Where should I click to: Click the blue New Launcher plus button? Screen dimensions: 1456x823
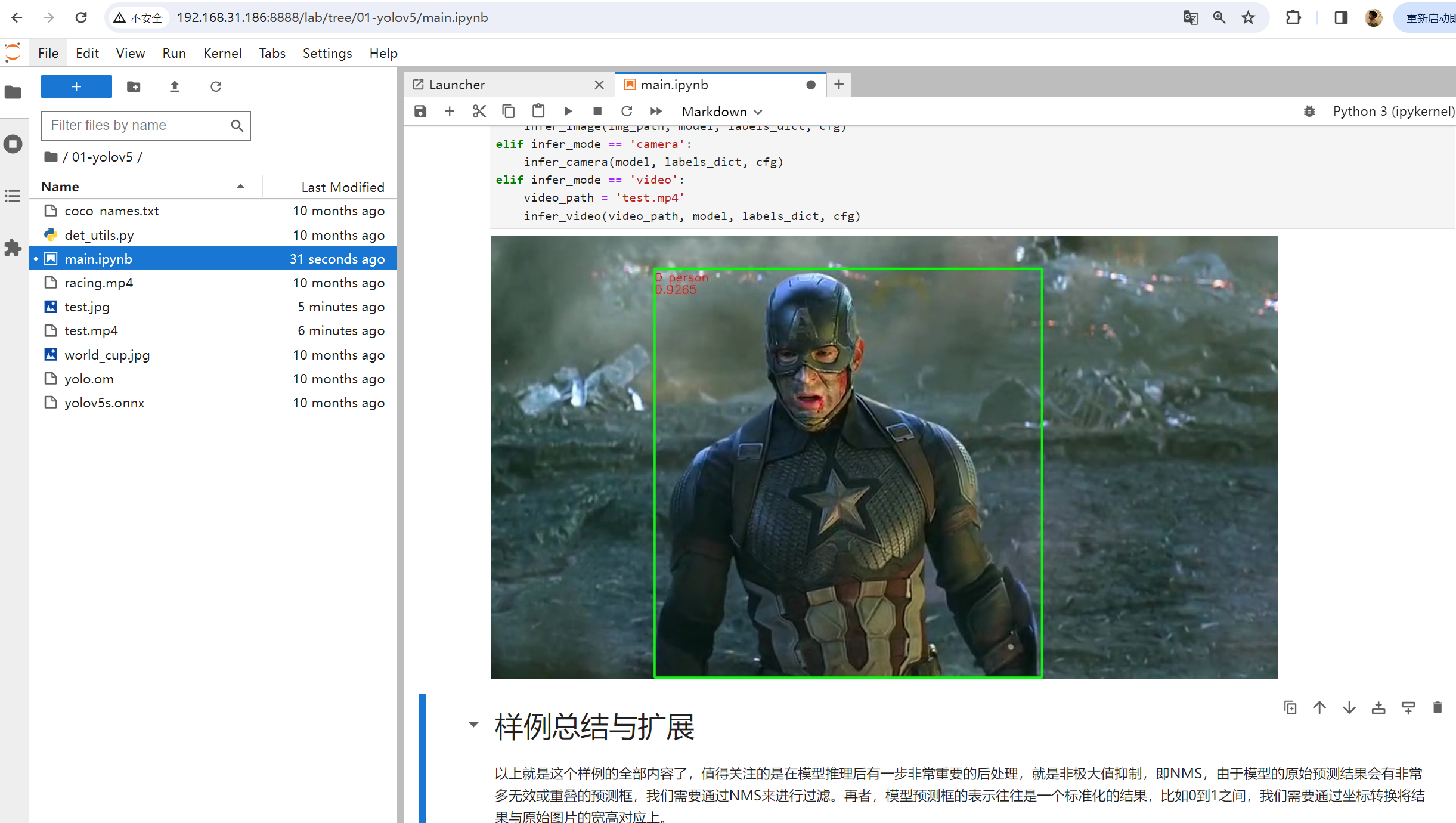tap(76, 86)
